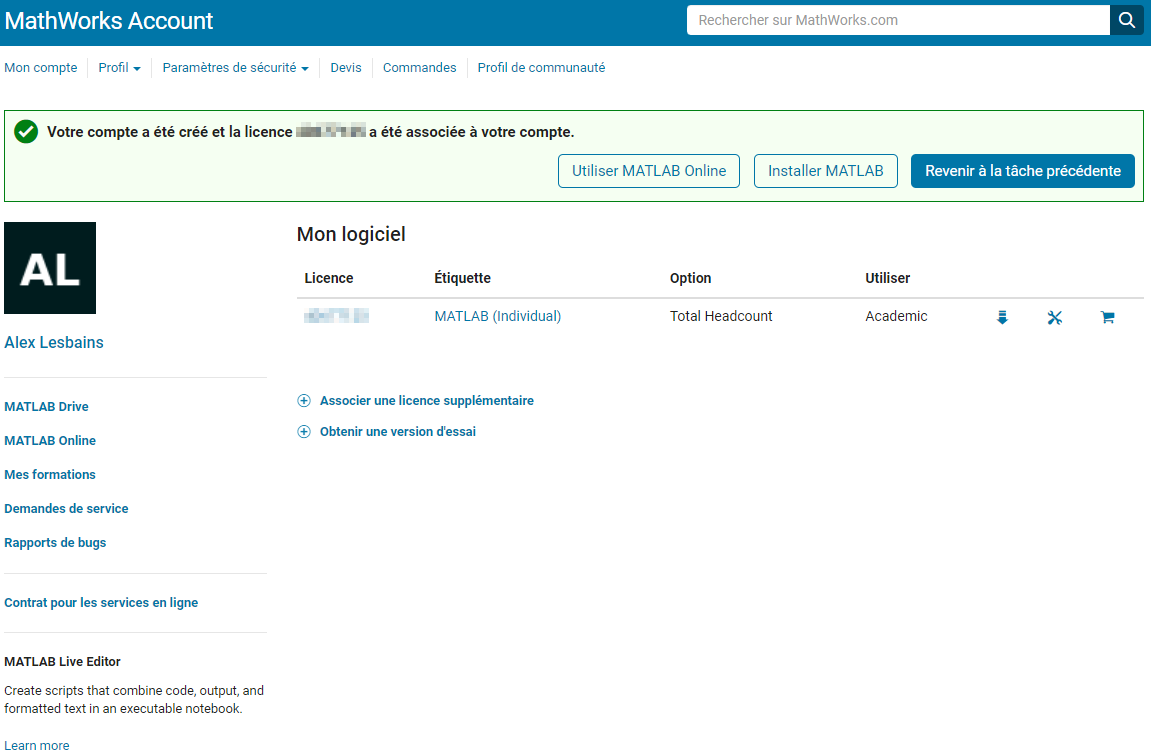Open the Alex Lesbains profile name link
Viewport: 1151px width, 755px height.
point(54,343)
